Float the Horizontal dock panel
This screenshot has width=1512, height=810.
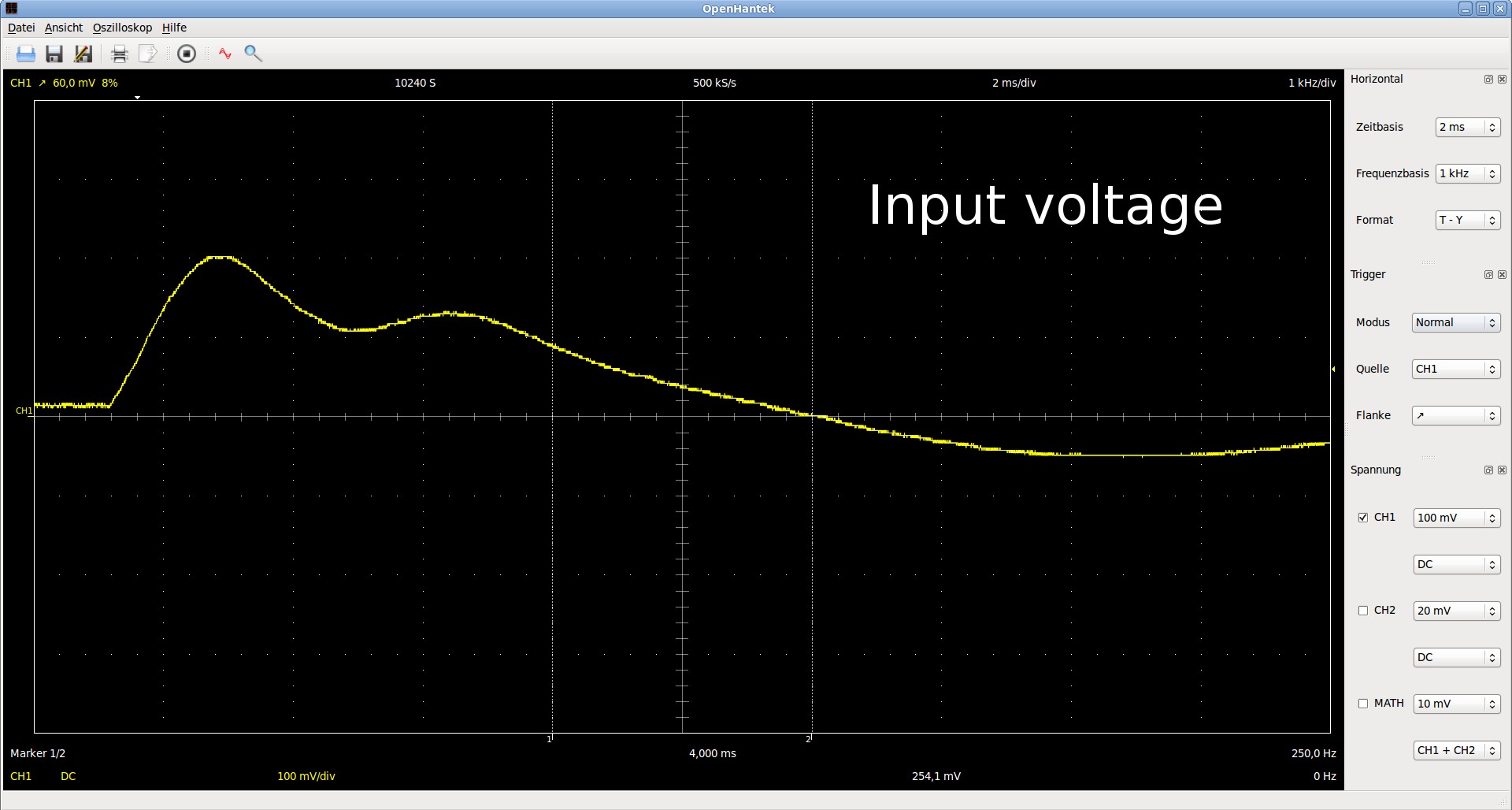pos(1488,80)
